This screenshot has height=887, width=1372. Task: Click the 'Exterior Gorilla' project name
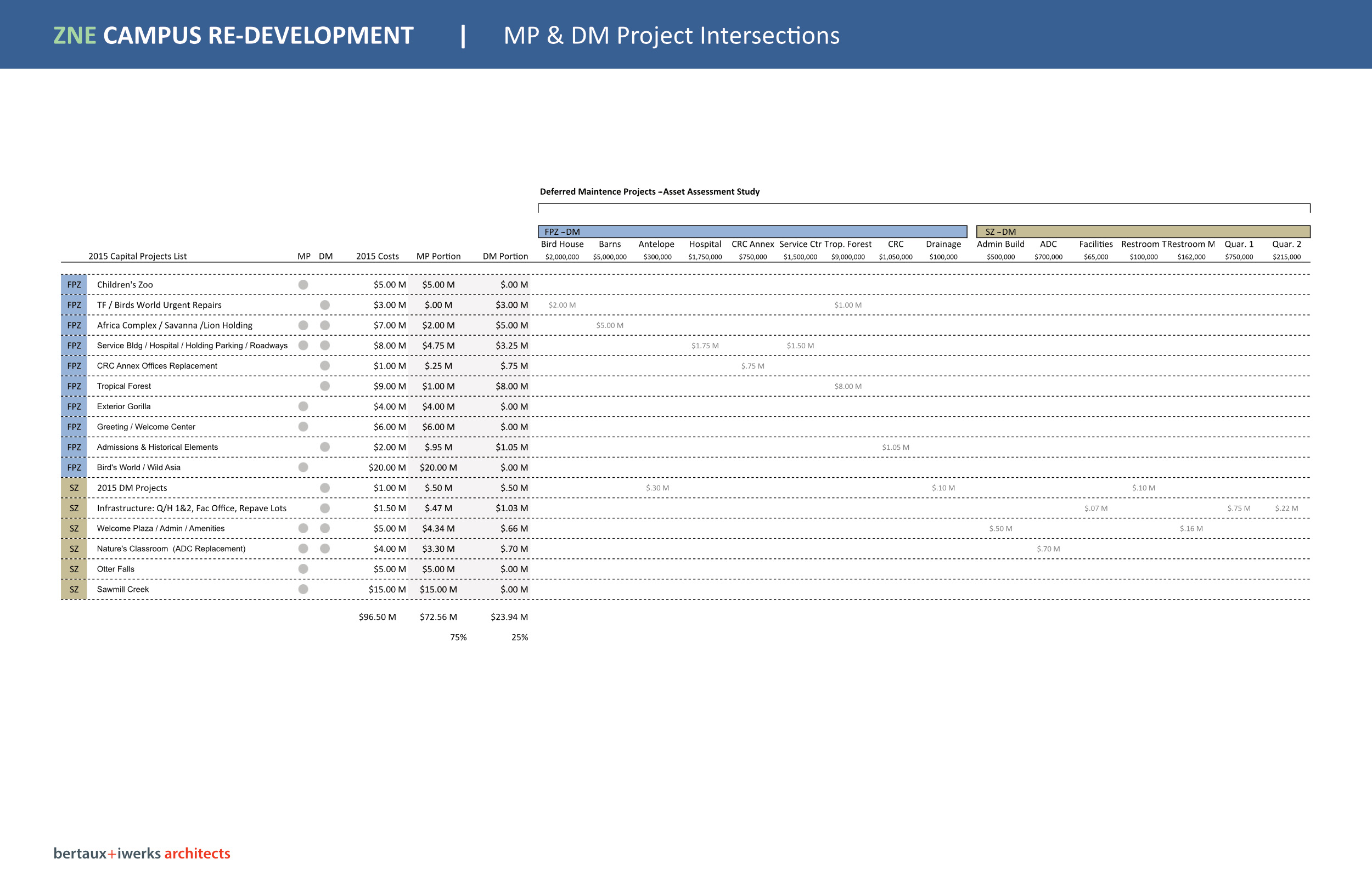pos(124,406)
